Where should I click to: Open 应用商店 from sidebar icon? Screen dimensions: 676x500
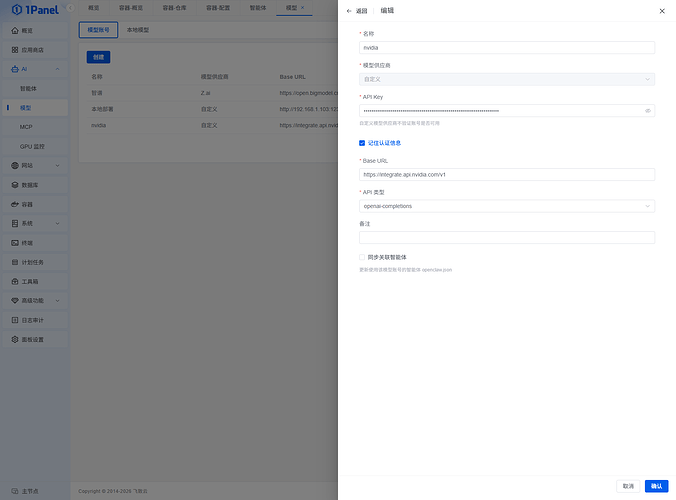15,49
